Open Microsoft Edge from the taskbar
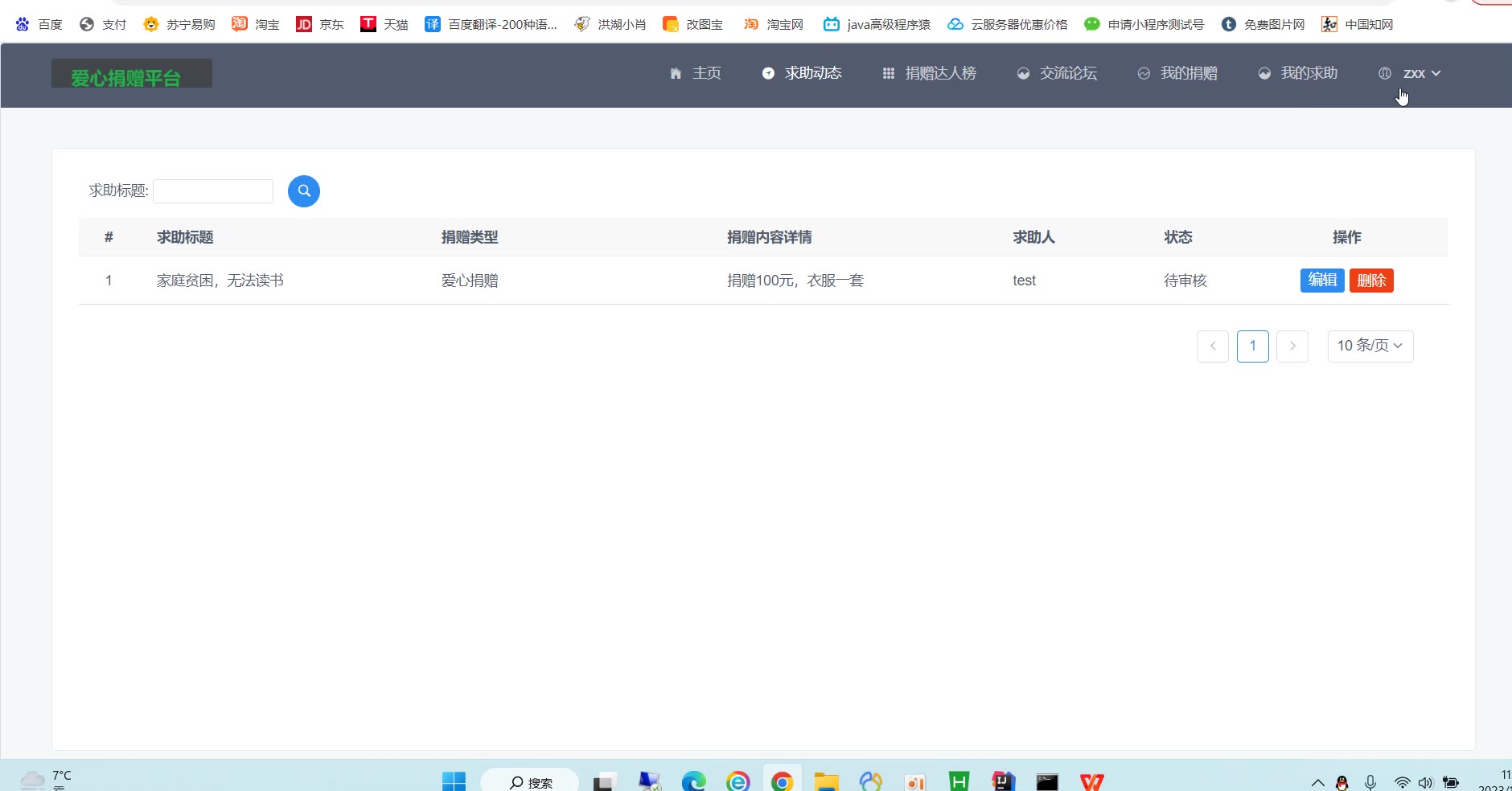Image resolution: width=1512 pixels, height=791 pixels. 693,781
